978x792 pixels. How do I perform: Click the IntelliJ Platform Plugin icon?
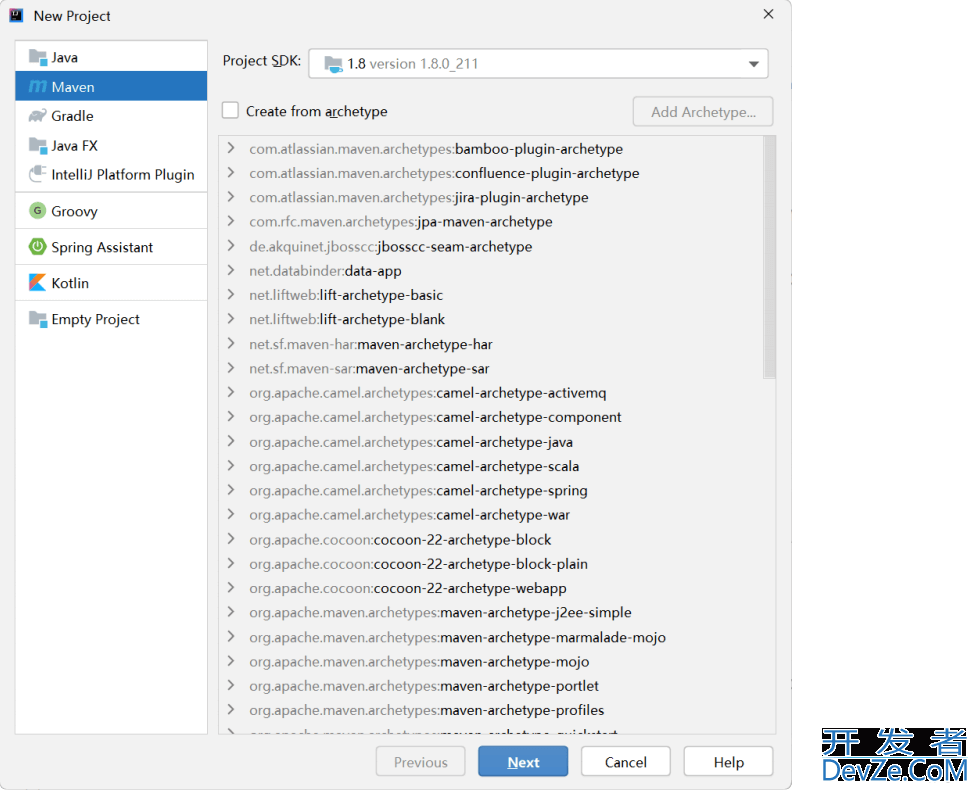click(x=37, y=174)
